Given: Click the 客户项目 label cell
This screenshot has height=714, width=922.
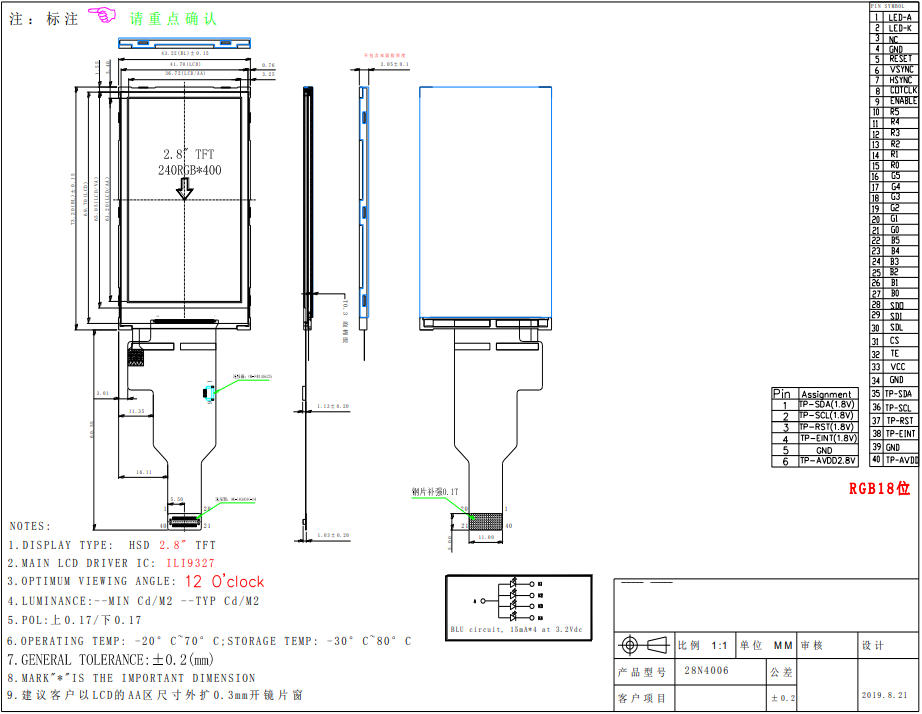Looking at the screenshot, I should pyautogui.click(x=644, y=698).
